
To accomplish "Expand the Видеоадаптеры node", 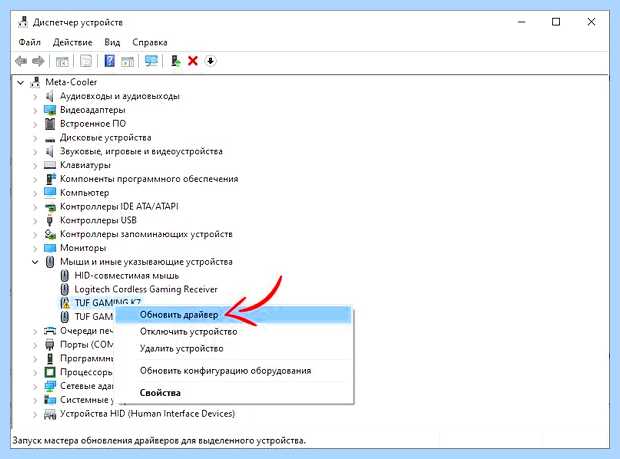I will (x=35, y=110).
